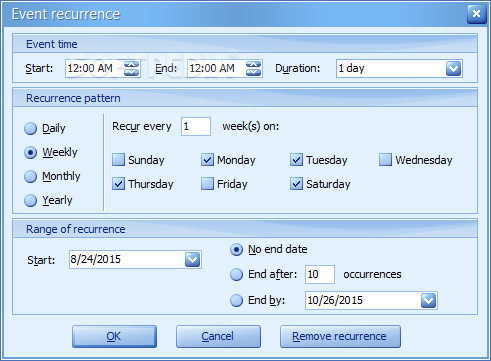Confirm with the OK button
This screenshot has width=491, height=361.
[114, 337]
